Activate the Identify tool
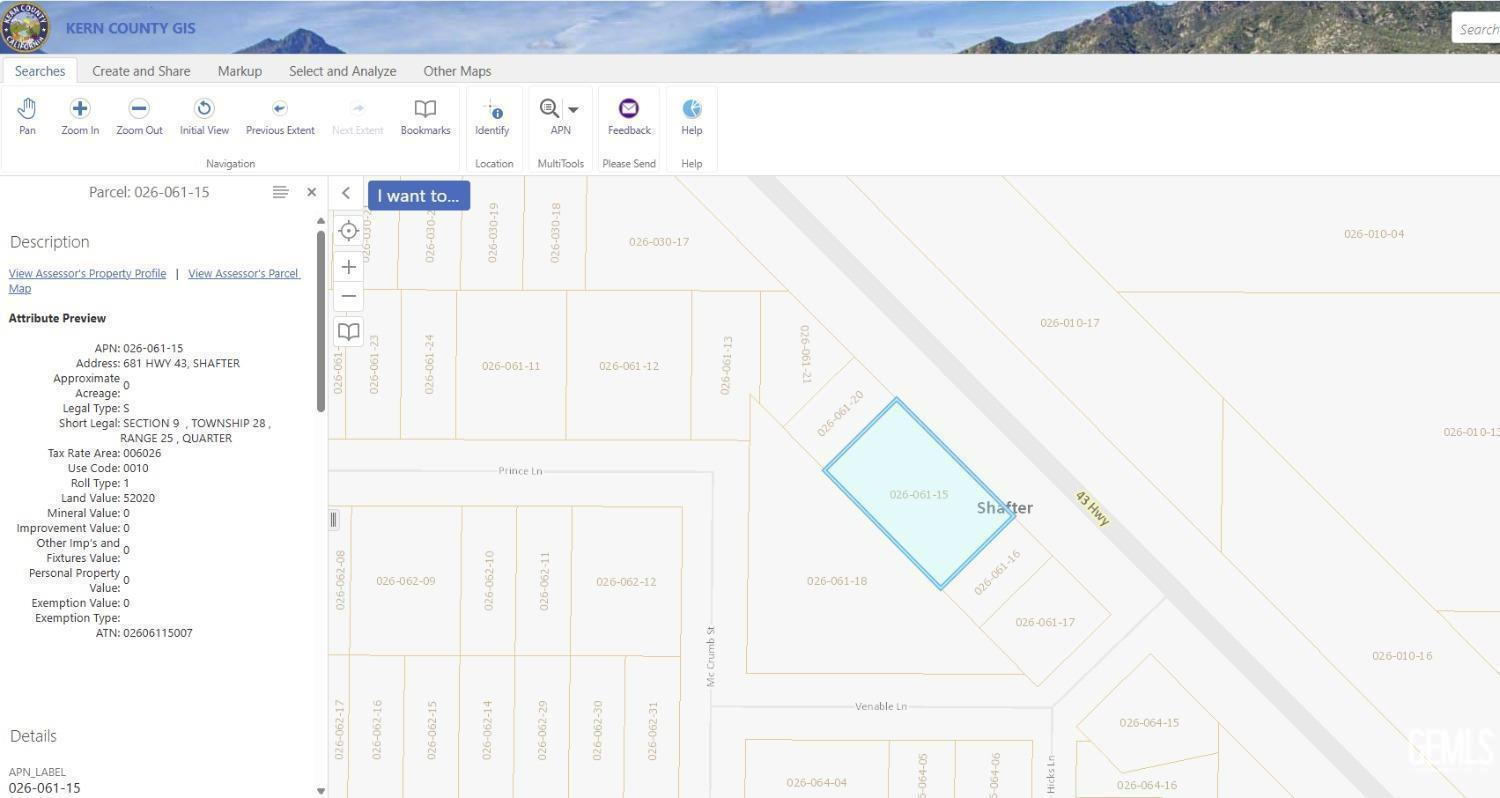 point(492,116)
